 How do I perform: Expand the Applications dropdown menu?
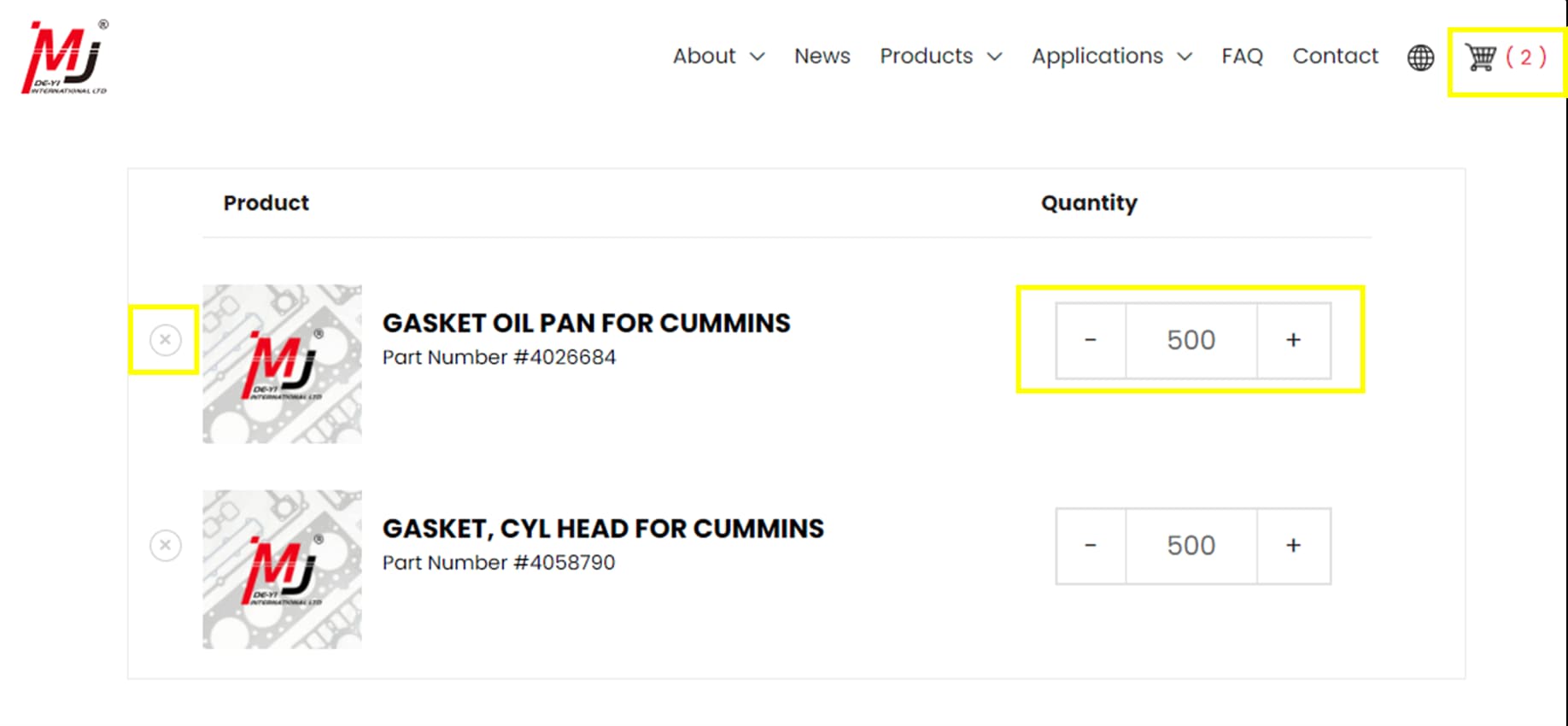click(1110, 56)
